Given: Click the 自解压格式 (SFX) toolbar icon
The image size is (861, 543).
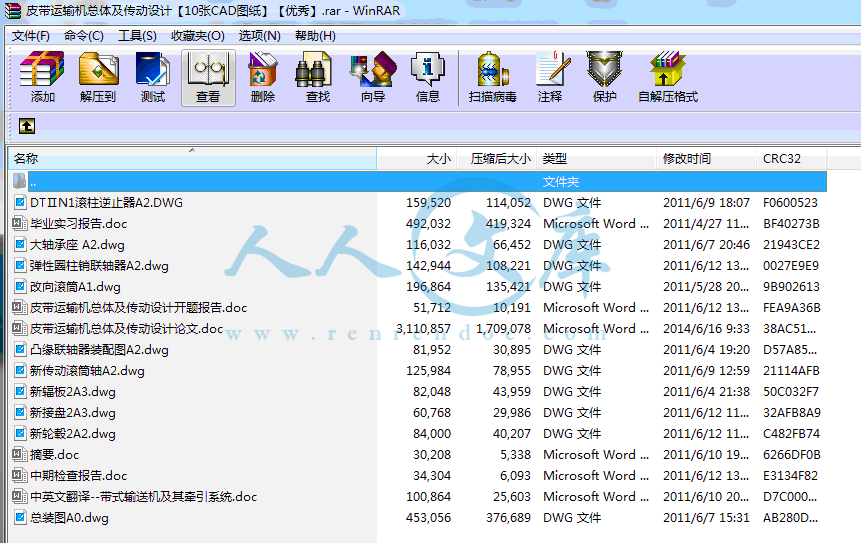Looking at the screenshot, I should 667,70.
